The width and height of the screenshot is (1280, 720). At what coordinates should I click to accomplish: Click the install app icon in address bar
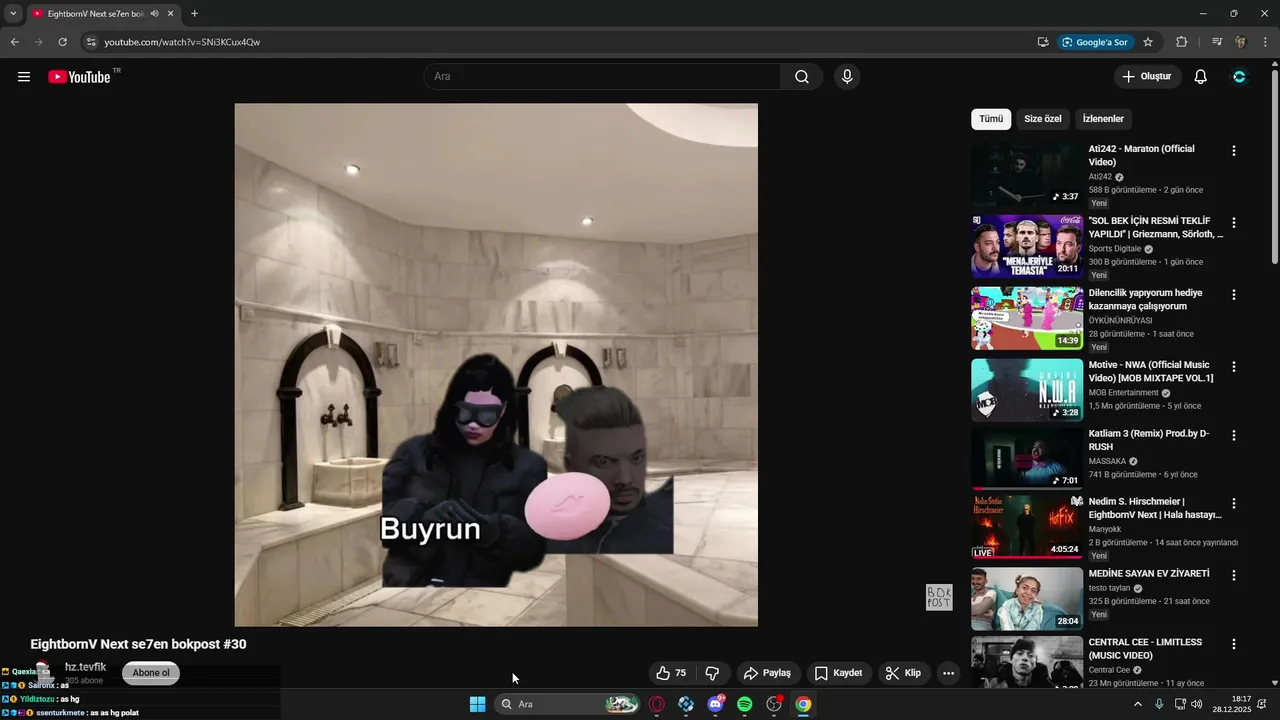pos(1043,42)
